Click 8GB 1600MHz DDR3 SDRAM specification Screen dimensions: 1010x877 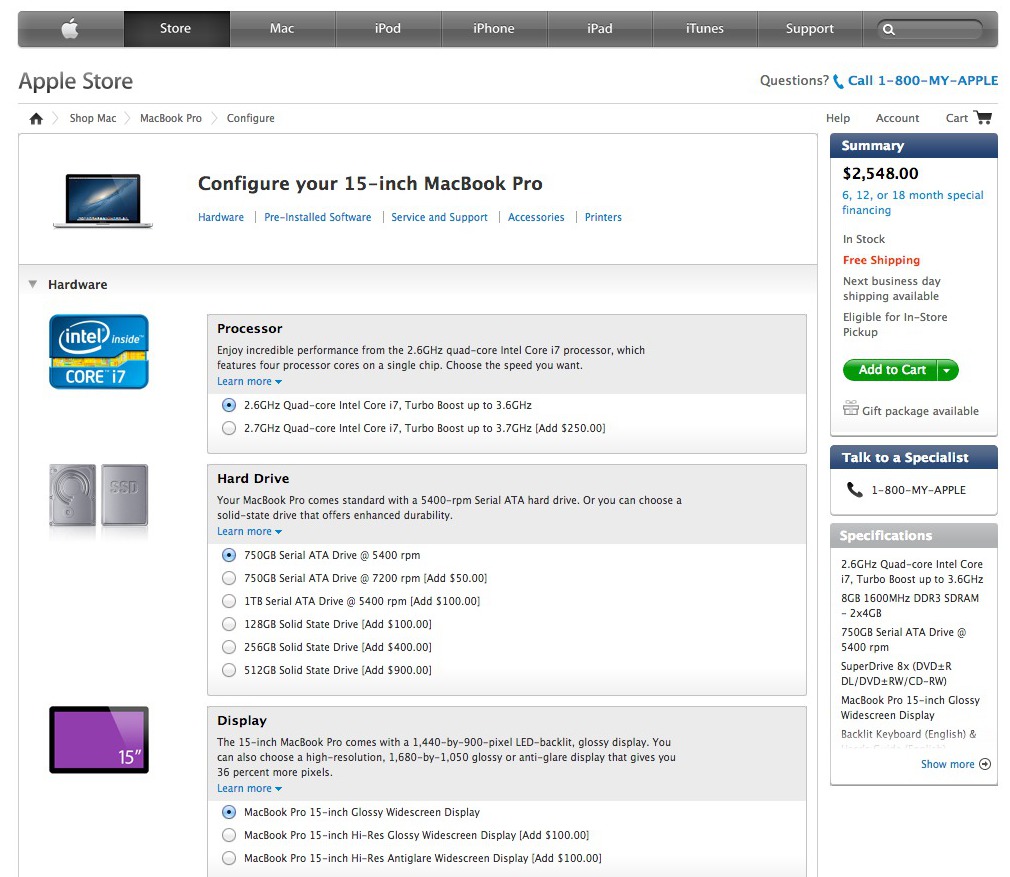(910, 606)
